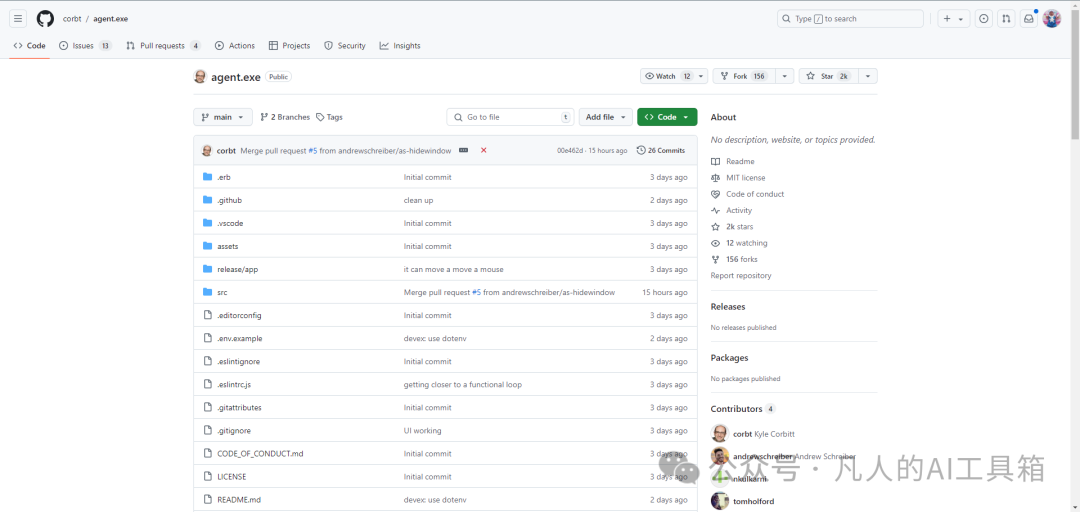Screen dimensions: 1080x512
Task: Open tomholford contributor avatar
Action: click(720, 501)
